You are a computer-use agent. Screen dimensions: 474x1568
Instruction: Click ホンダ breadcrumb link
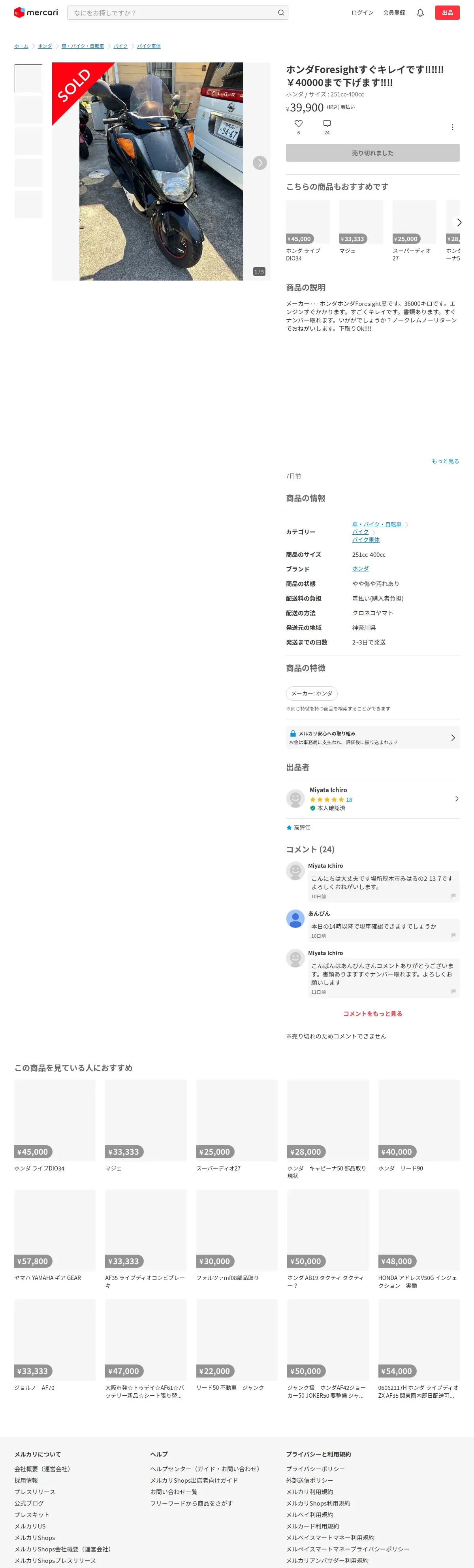coord(45,46)
